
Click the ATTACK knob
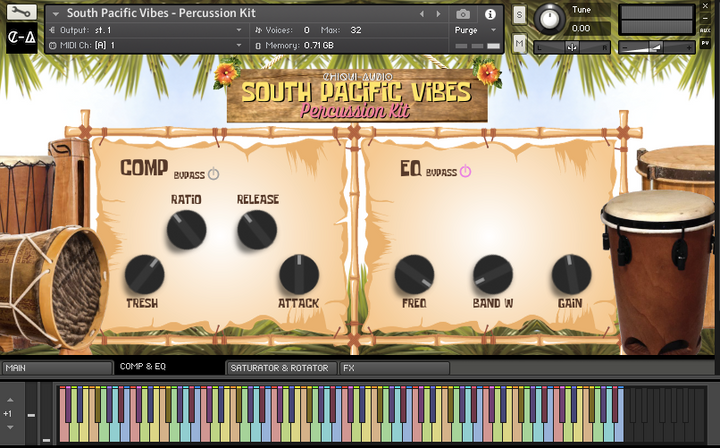coord(299,274)
